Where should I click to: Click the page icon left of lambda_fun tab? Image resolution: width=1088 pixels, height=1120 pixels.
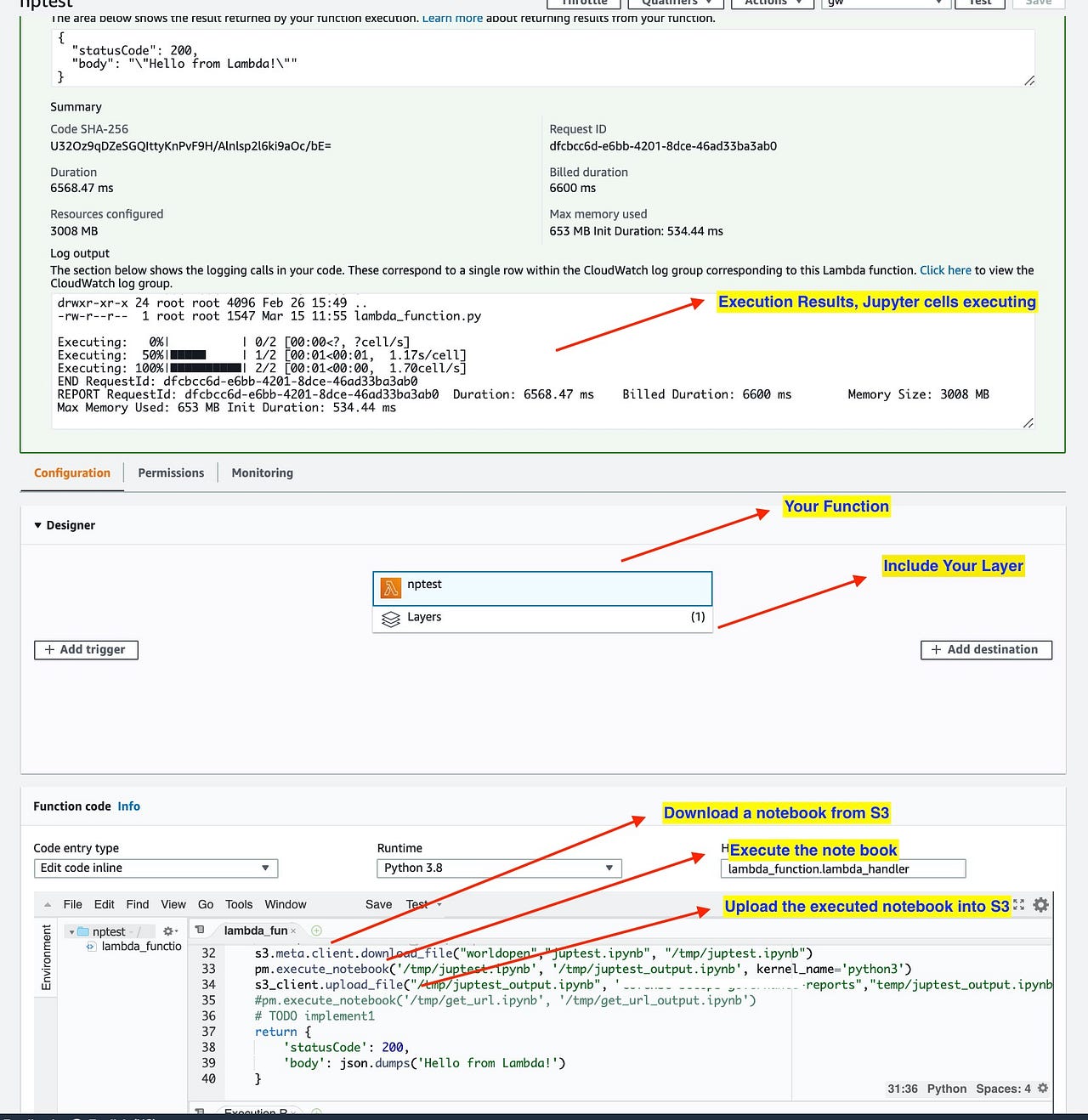tap(199, 931)
